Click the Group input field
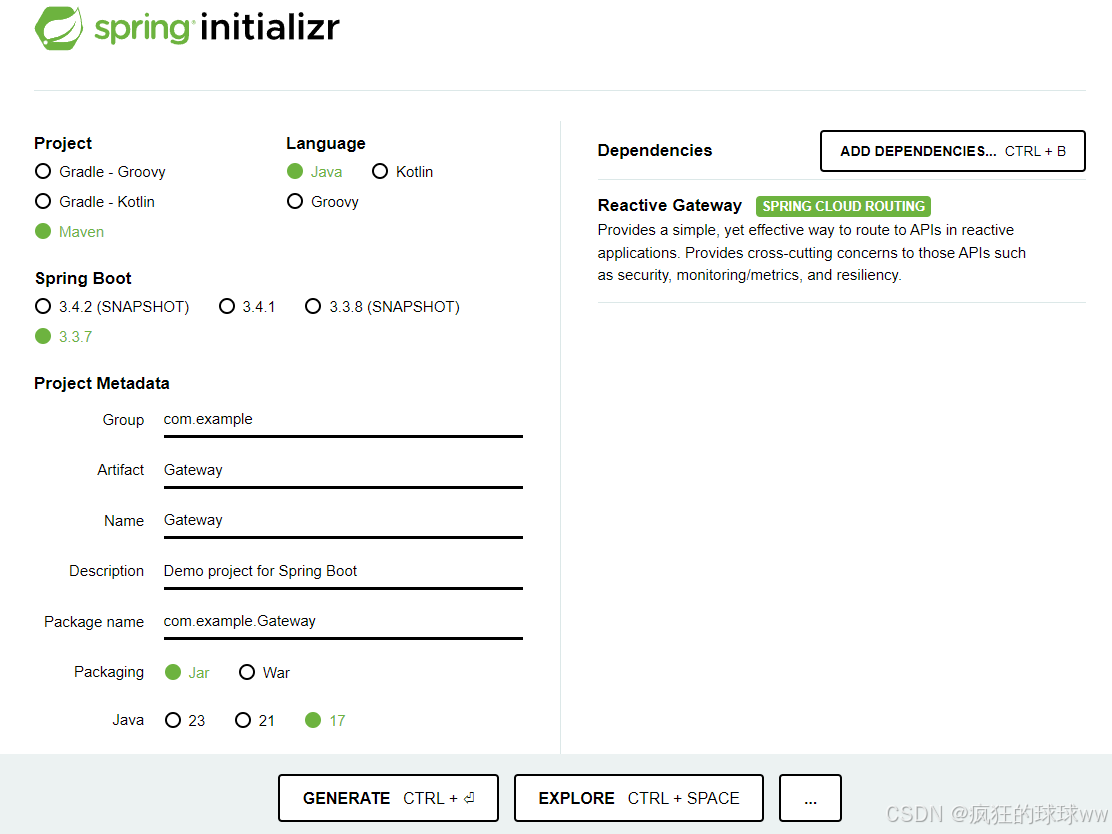 (x=343, y=420)
